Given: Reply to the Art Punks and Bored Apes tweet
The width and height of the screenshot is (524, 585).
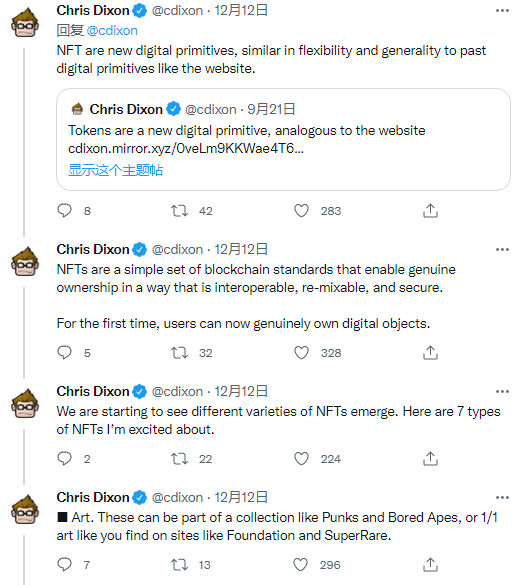Looking at the screenshot, I should 64,564.
